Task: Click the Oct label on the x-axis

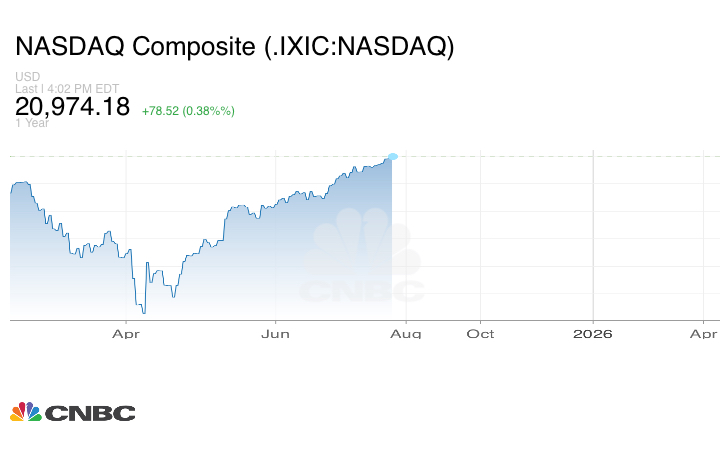Action: [481, 333]
